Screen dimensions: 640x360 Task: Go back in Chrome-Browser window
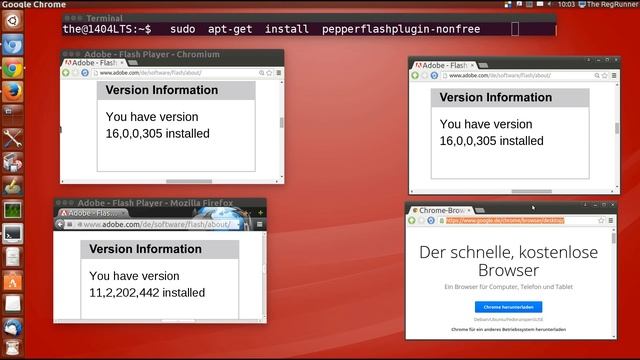pos(412,220)
